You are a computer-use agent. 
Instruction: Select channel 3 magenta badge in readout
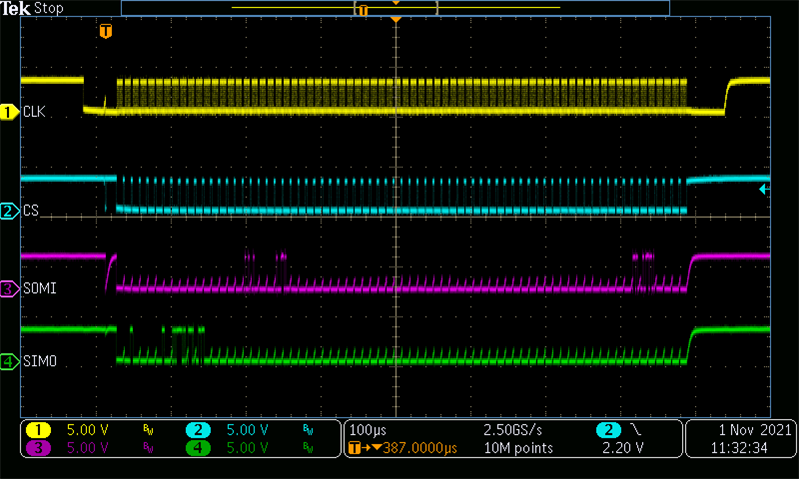point(38,448)
